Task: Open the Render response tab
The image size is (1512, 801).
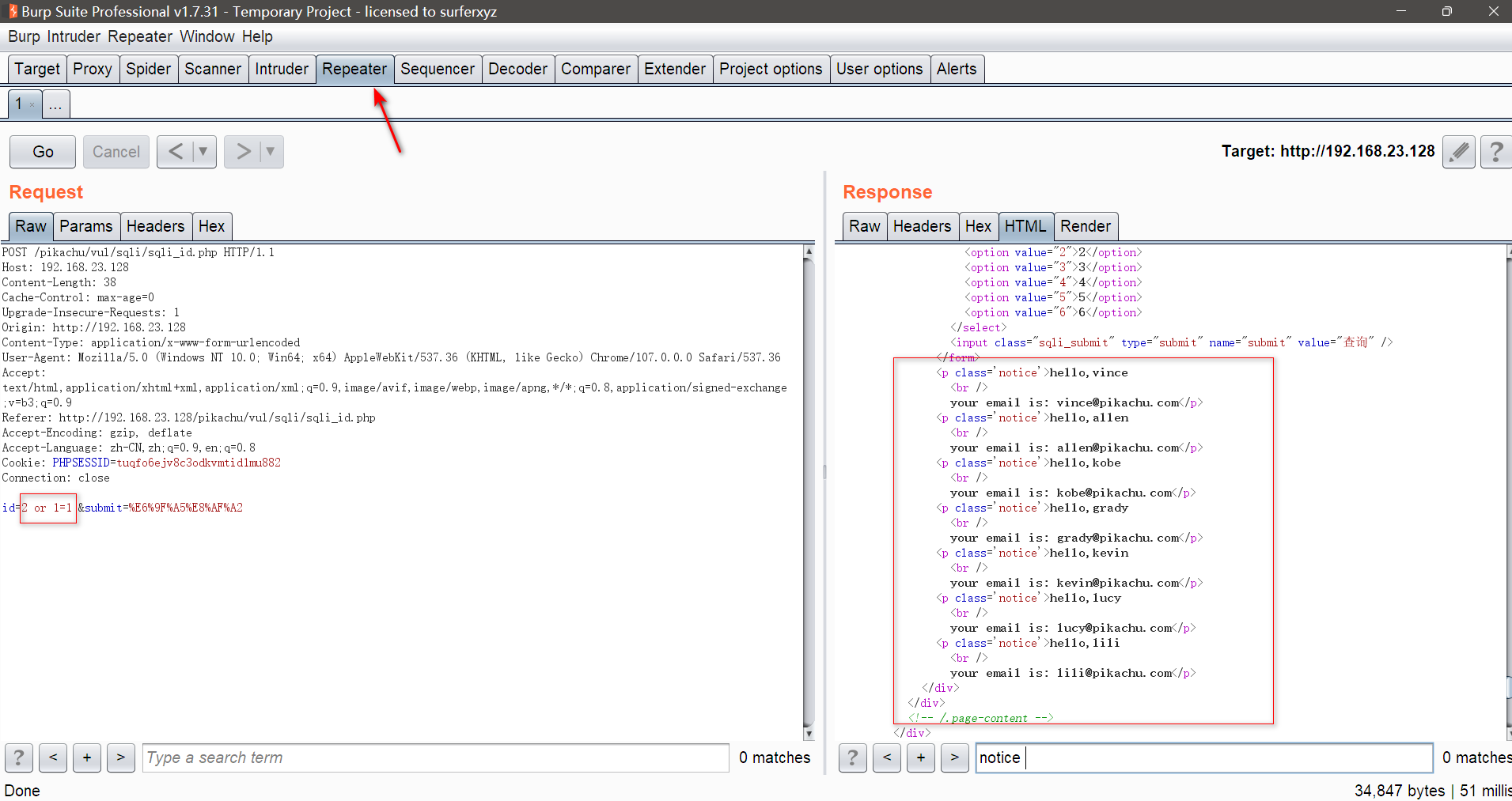Action: [x=1085, y=226]
